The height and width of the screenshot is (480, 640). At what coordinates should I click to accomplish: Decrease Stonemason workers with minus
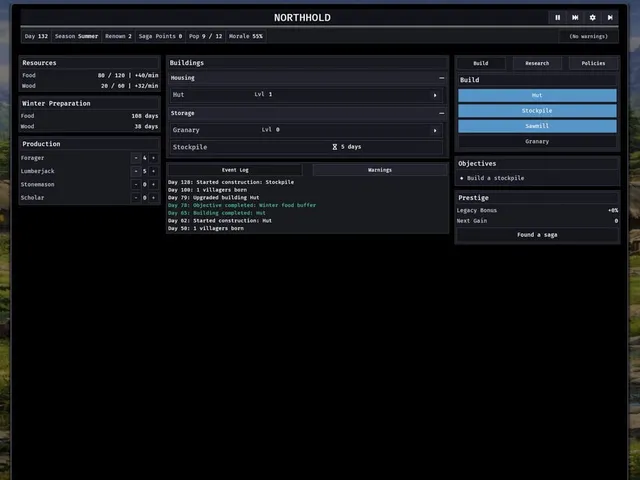coord(136,184)
